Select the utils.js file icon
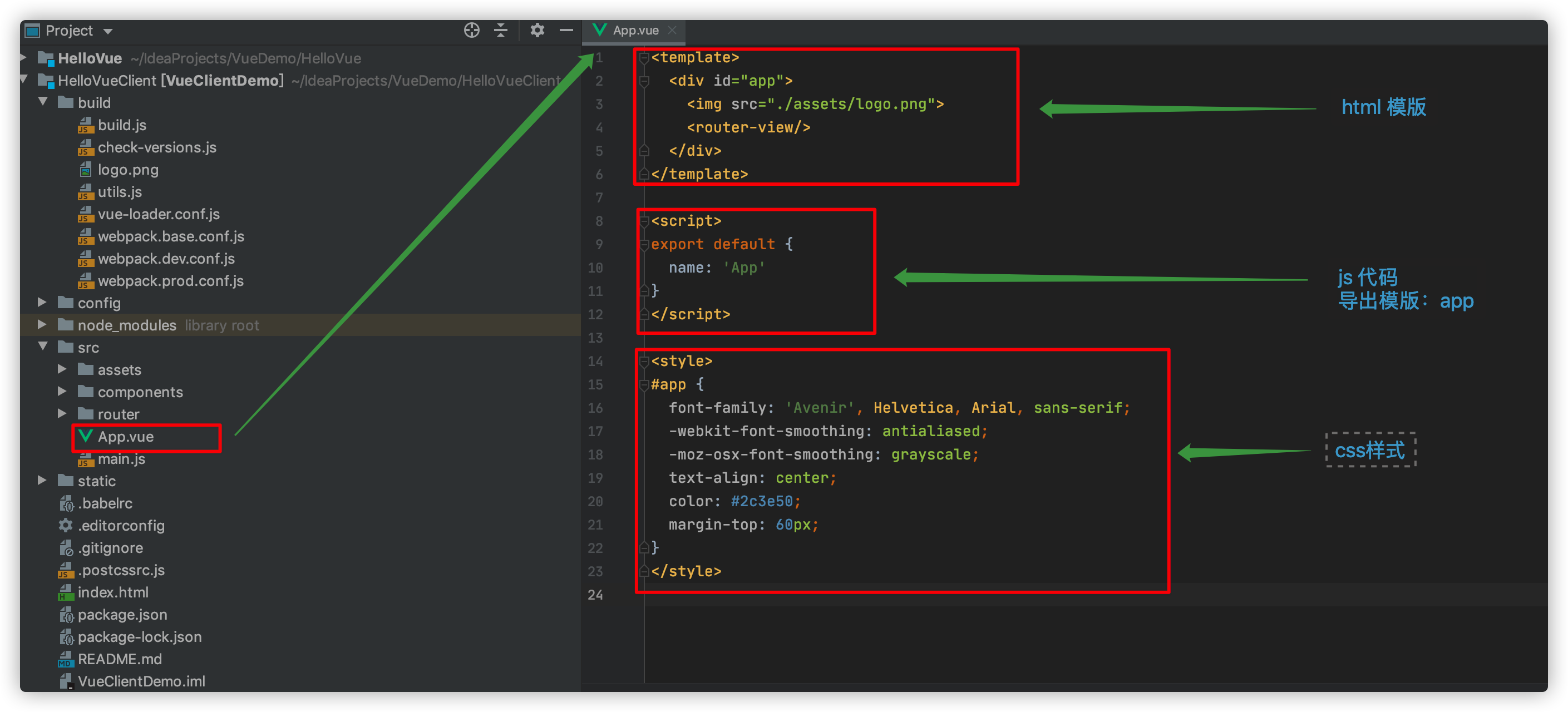 click(86, 192)
